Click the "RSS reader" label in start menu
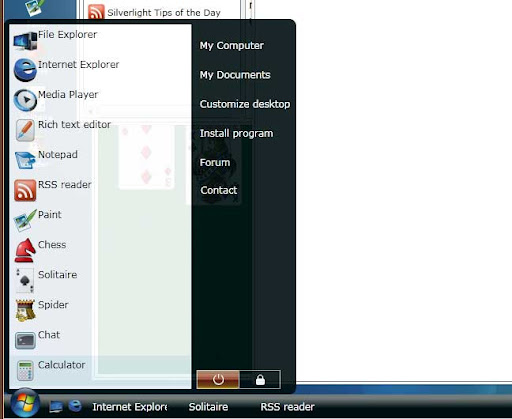 point(65,185)
